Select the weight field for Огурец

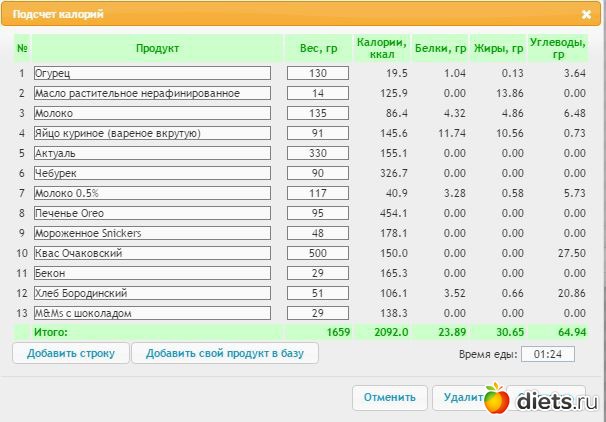point(318,73)
